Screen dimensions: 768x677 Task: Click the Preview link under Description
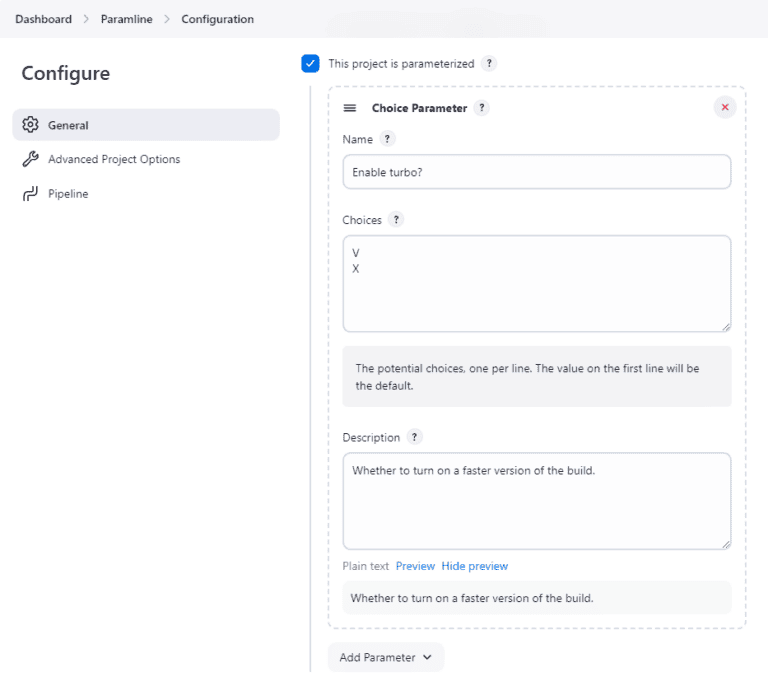415,566
